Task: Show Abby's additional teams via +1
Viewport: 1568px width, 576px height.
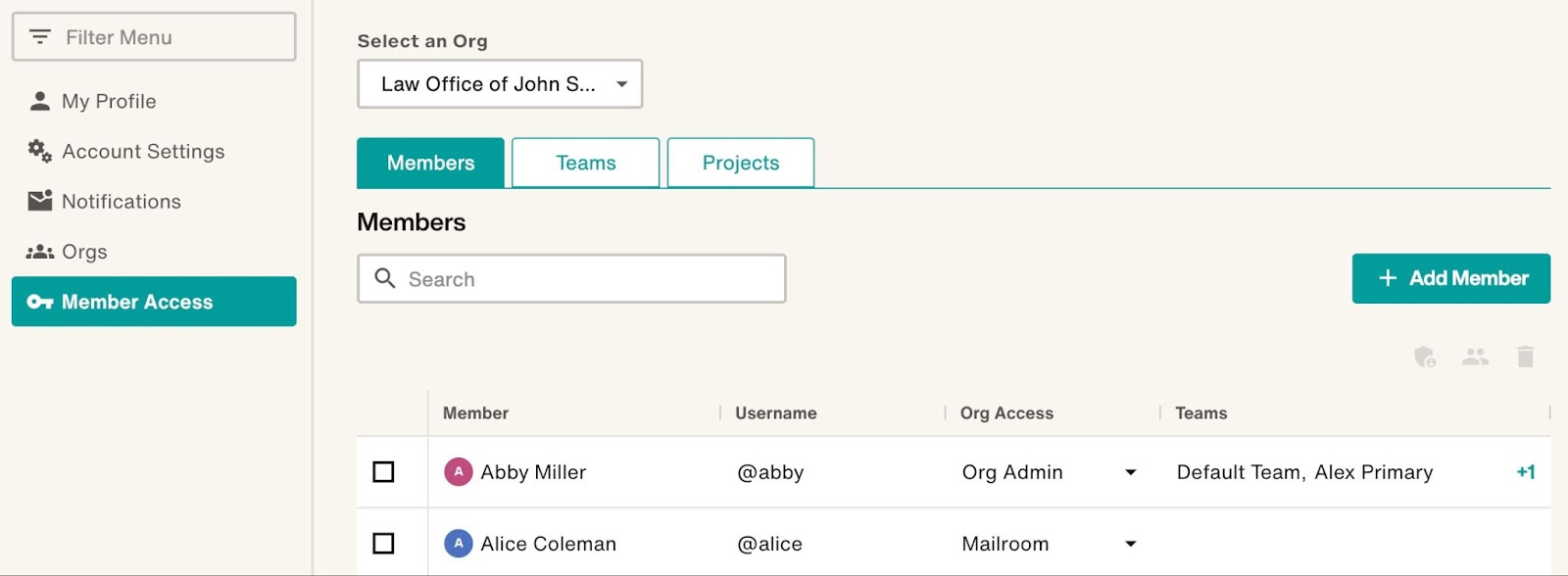Action: [x=1526, y=472]
